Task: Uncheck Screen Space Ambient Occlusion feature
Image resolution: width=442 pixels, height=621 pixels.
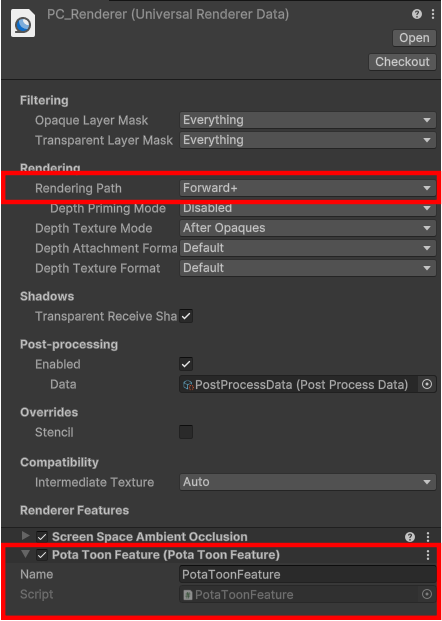Action: coord(42,537)
